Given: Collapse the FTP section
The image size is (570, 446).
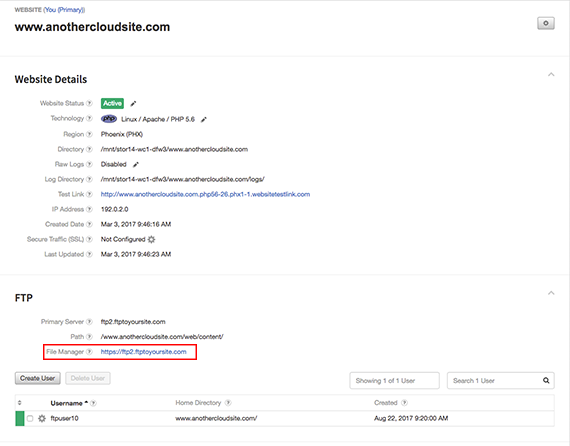Looking at the screenshot, I should point(551,293).
